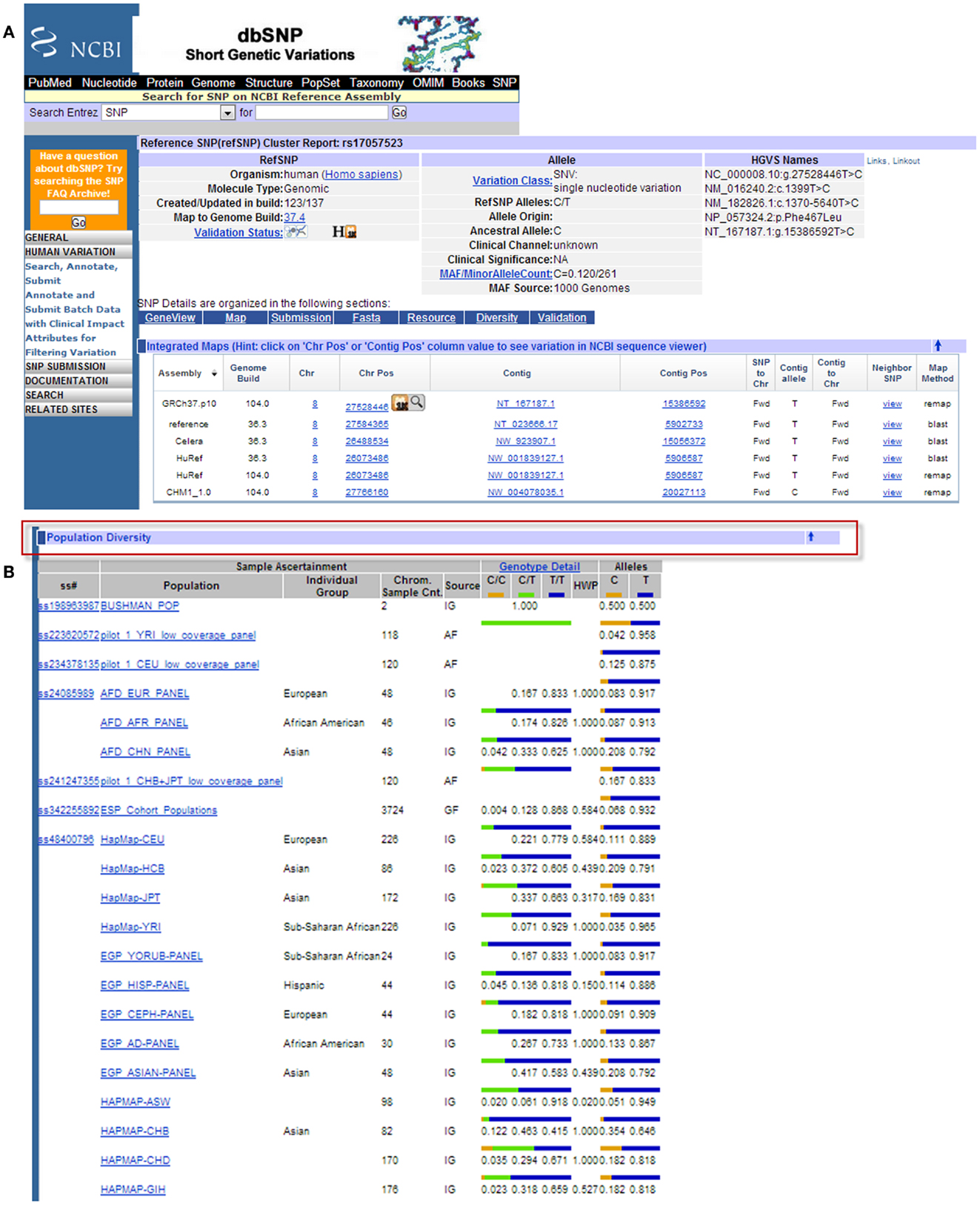Screen dimensions: 980x1205
Task: Switch to the Map section tab
Action: click(236, 317)
